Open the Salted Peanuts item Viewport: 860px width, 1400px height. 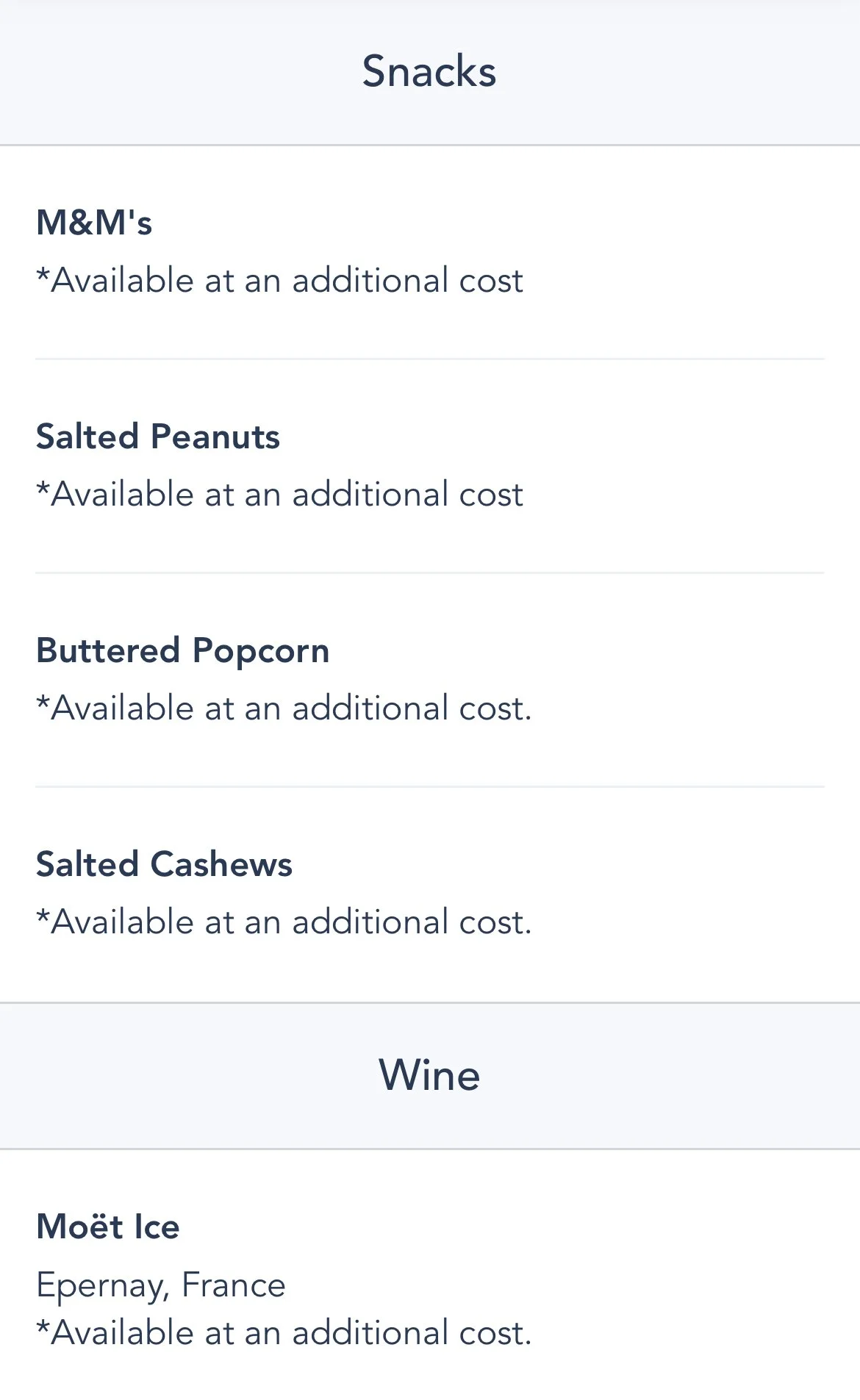pos(158,437)
